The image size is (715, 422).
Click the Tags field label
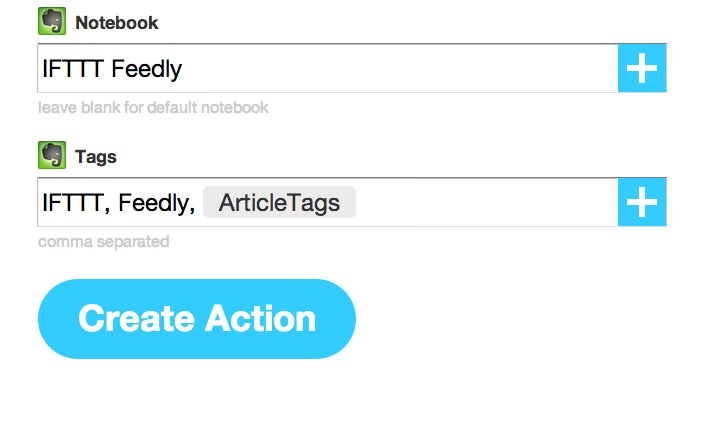click(96, 157)
